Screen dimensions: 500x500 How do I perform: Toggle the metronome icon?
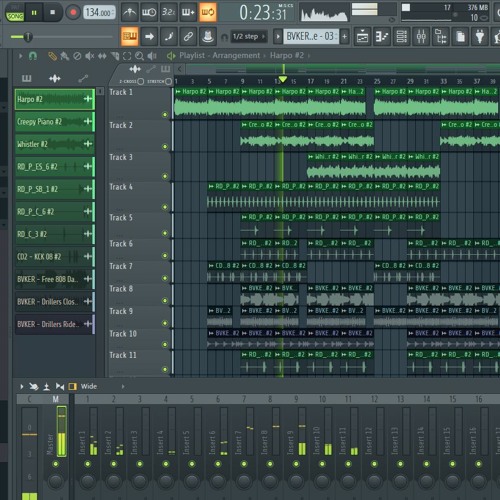coord(129,13)
